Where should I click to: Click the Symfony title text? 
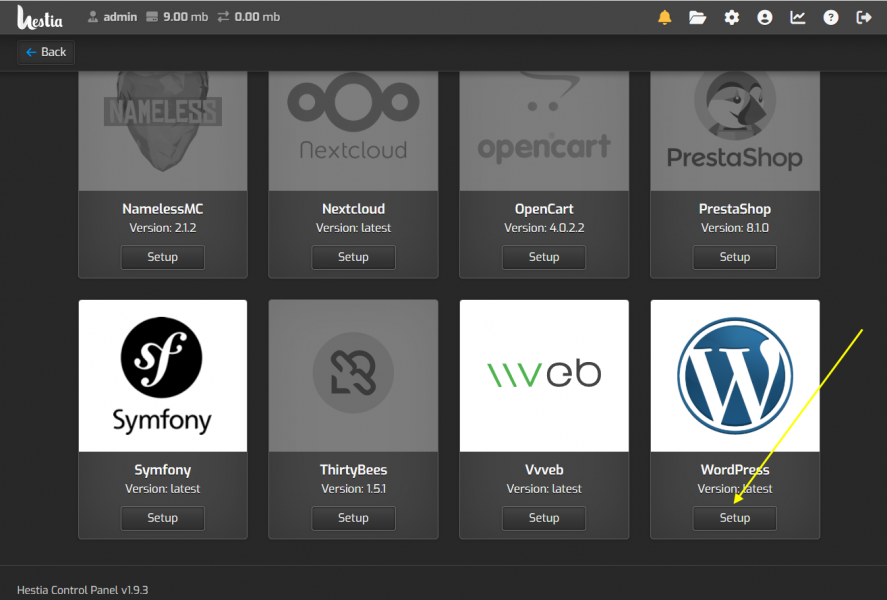[x=162, y=470]
